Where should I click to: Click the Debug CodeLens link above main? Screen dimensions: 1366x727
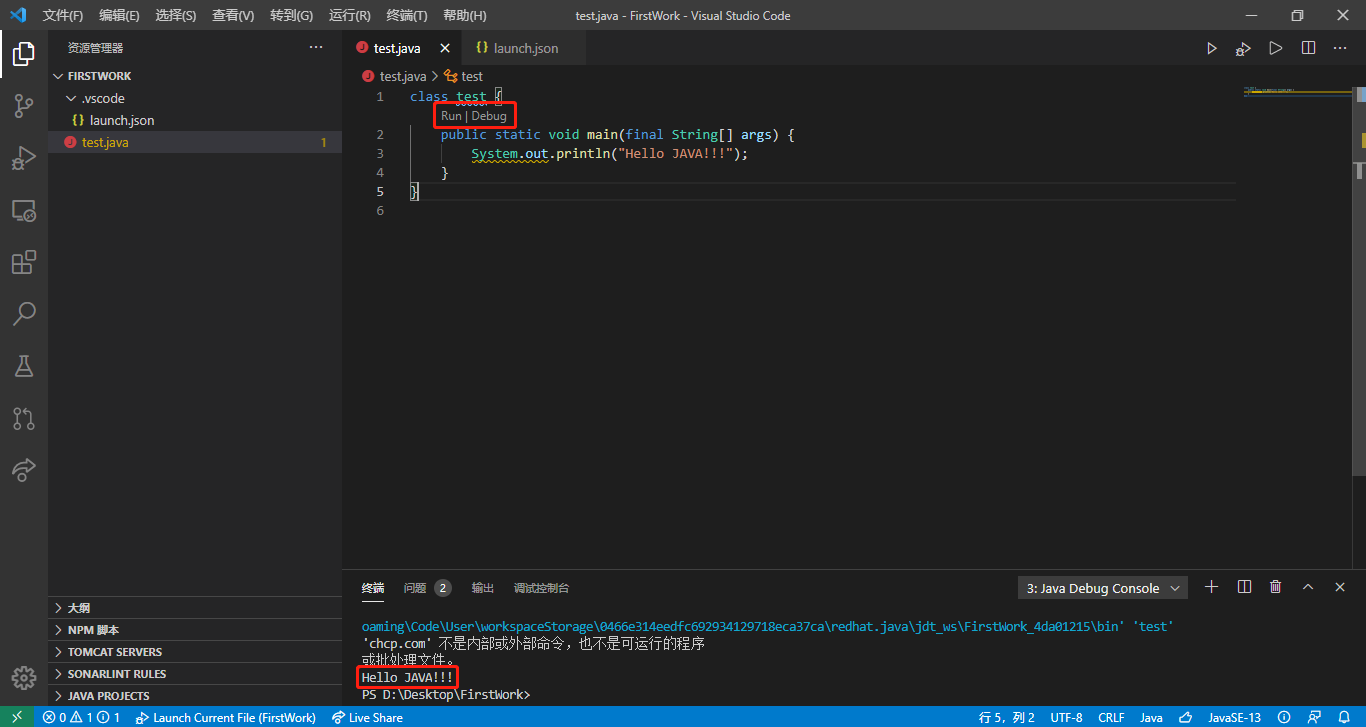(489, 116)
